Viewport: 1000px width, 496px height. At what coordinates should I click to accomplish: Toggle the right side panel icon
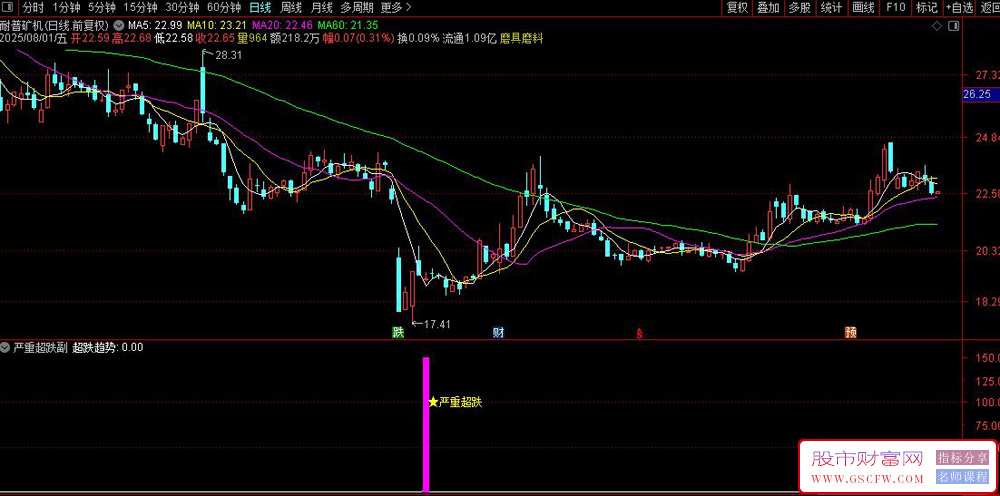tap(953, 26)
